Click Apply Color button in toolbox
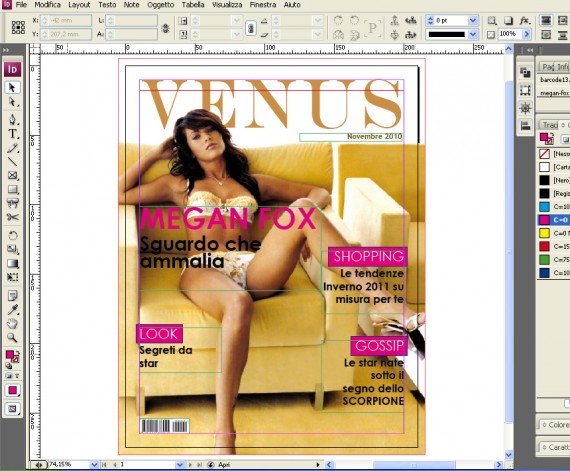The image size is (570, 471). coord(12,390)
